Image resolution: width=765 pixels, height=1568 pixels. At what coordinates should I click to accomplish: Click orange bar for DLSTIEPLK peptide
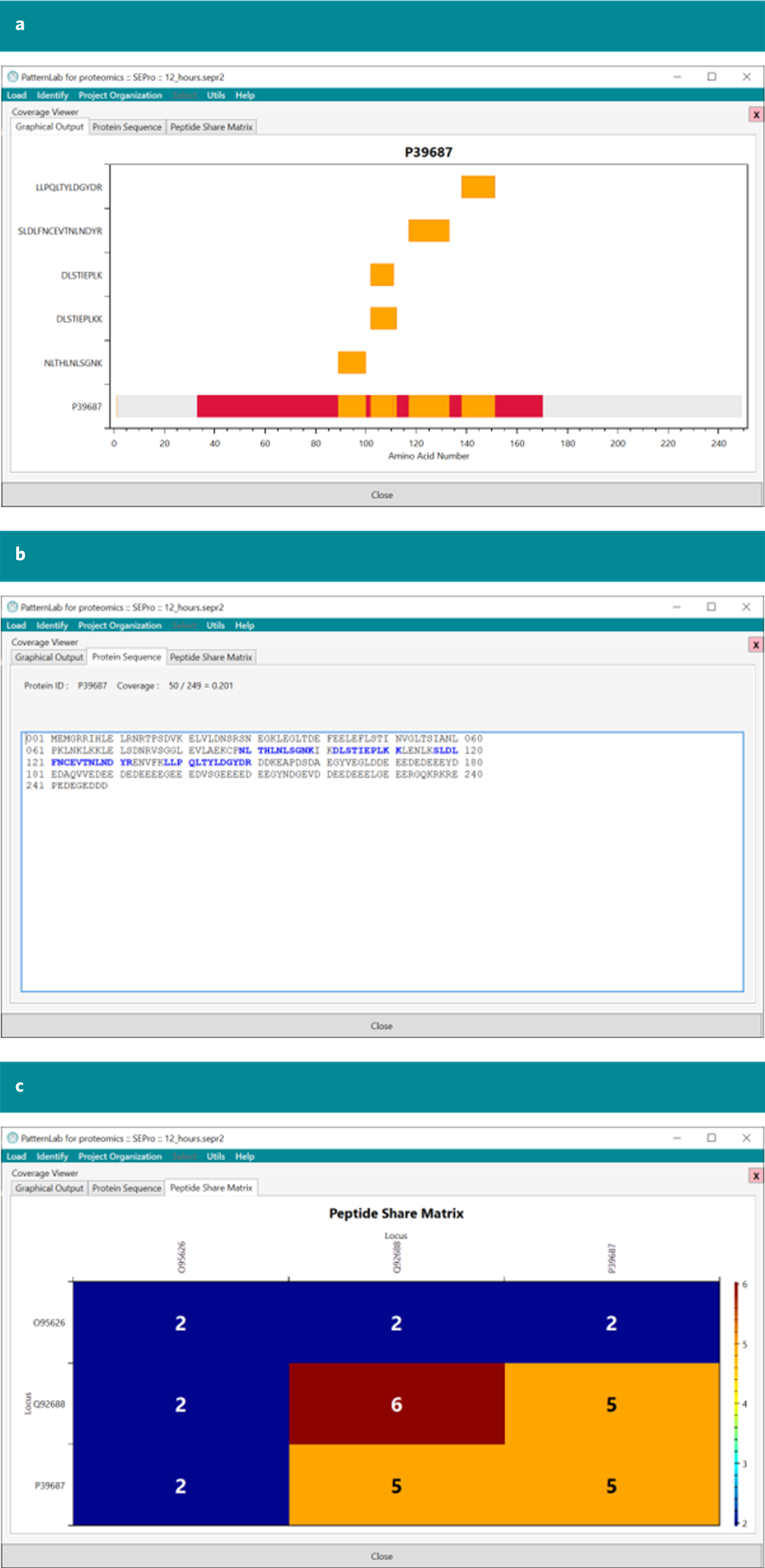(x=381, y=275)
